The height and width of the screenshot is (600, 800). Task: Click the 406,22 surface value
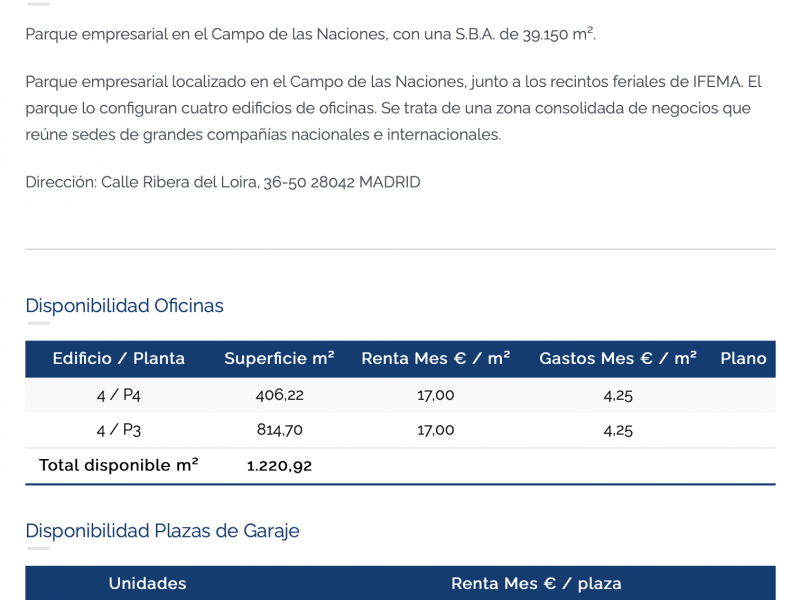(x=280, y=395)
